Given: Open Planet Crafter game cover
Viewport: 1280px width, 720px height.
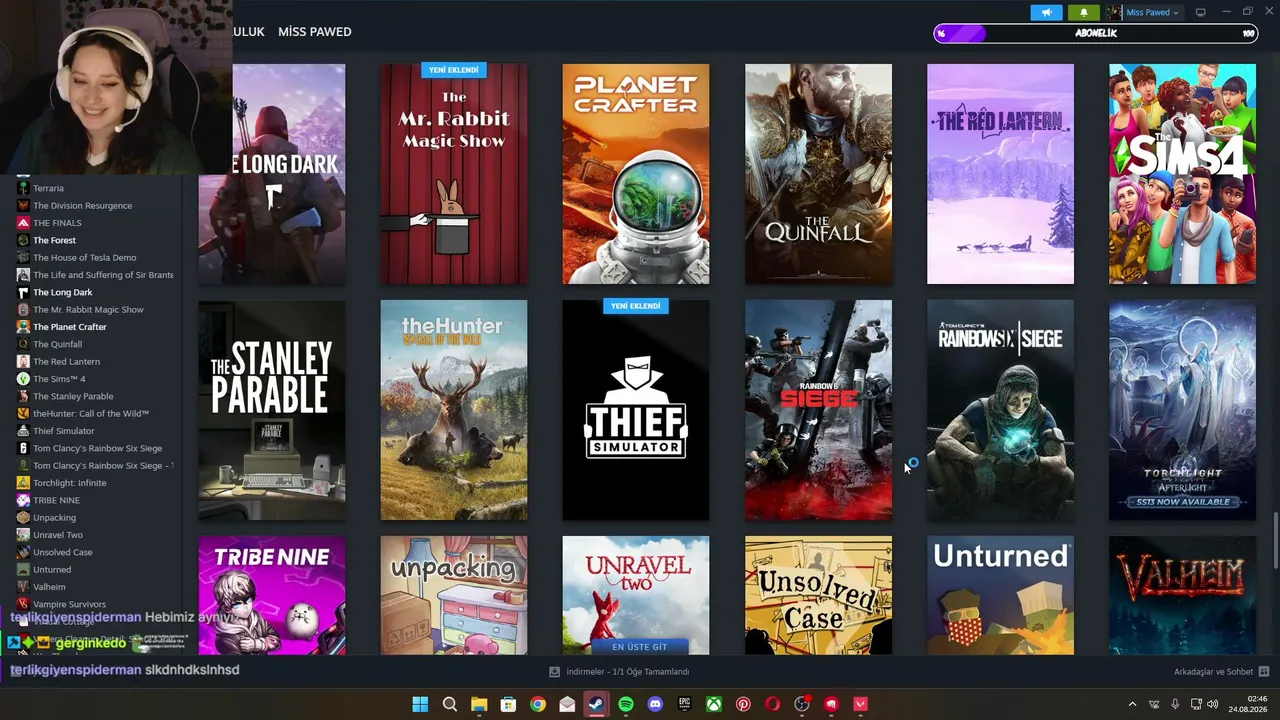Looking at the screenshot, I should coord(636,174).
